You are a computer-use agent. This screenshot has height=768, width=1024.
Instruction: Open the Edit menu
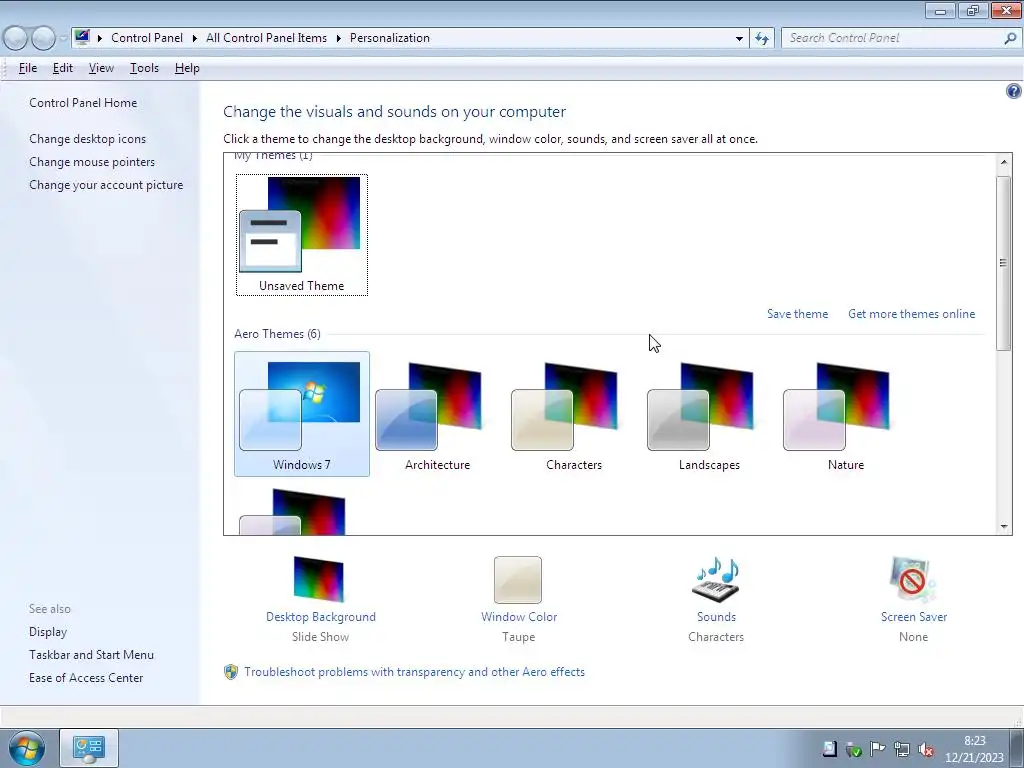point(63,68)
